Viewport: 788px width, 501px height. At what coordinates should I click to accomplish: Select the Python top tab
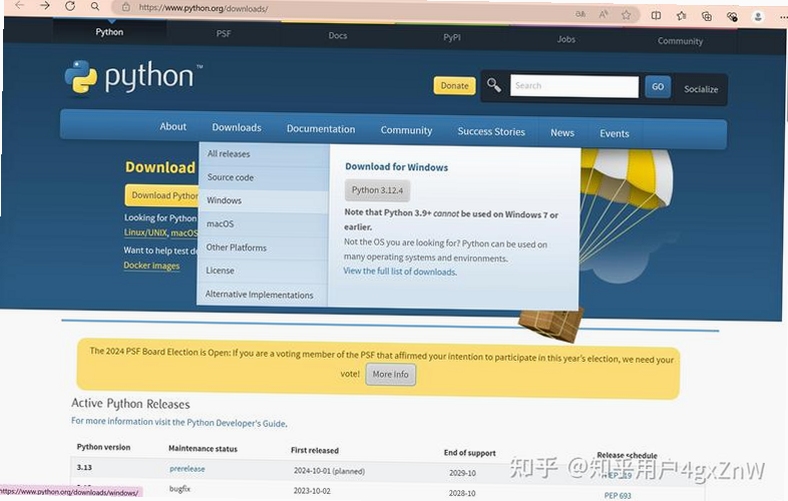109,32
